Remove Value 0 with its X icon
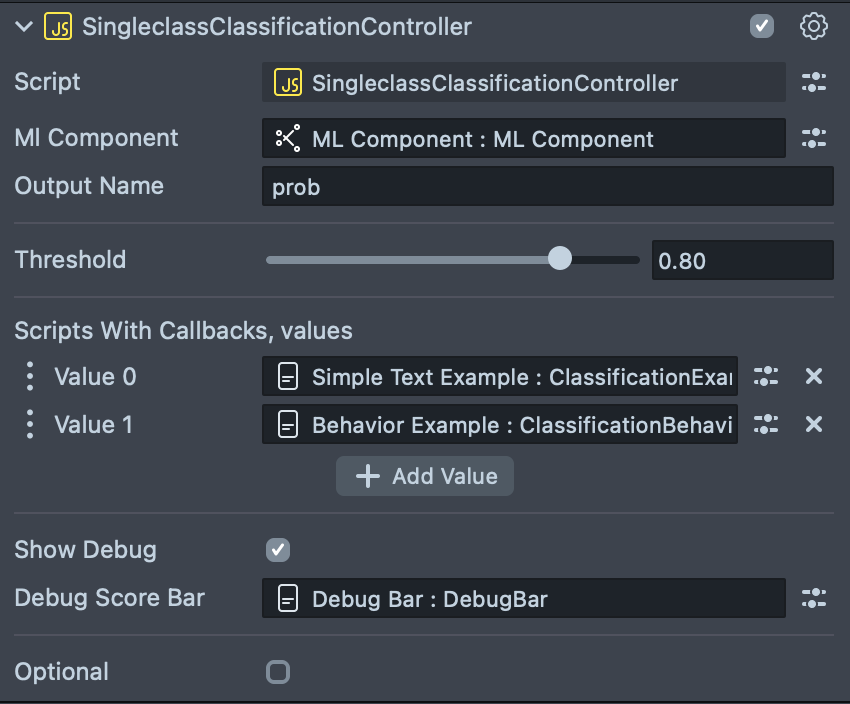850x704 pixels. pyautogui.click(x=814, y=377)
